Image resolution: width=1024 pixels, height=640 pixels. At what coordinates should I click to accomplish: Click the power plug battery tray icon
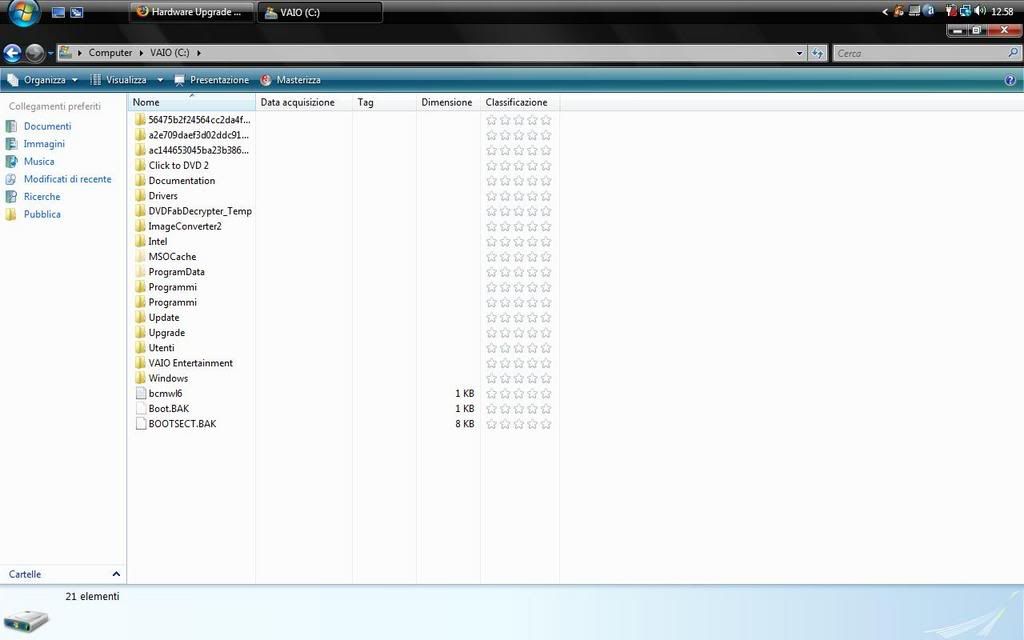[951, 10]
